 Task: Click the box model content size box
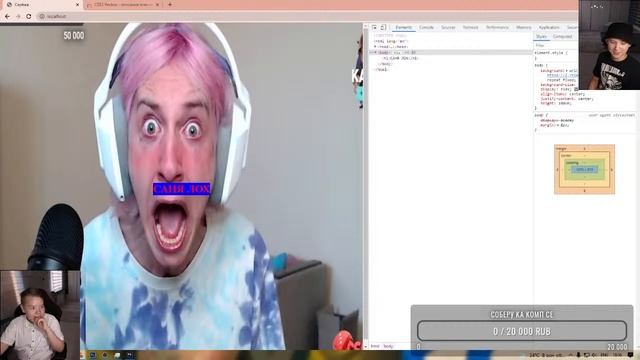click(x=585, y=169)
